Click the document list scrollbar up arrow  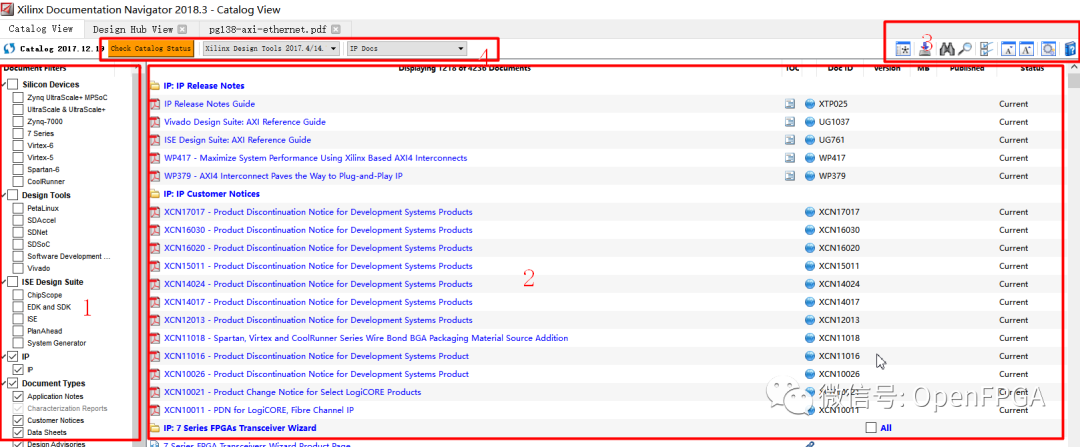pyautogui.click(x=1073, y=67)
